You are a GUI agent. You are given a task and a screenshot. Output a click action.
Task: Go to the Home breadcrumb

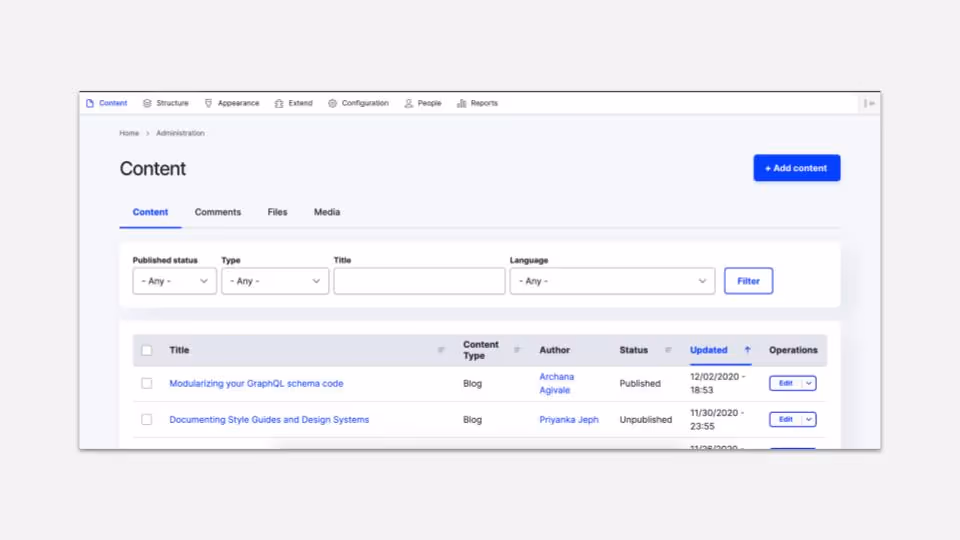click(129, 133)
